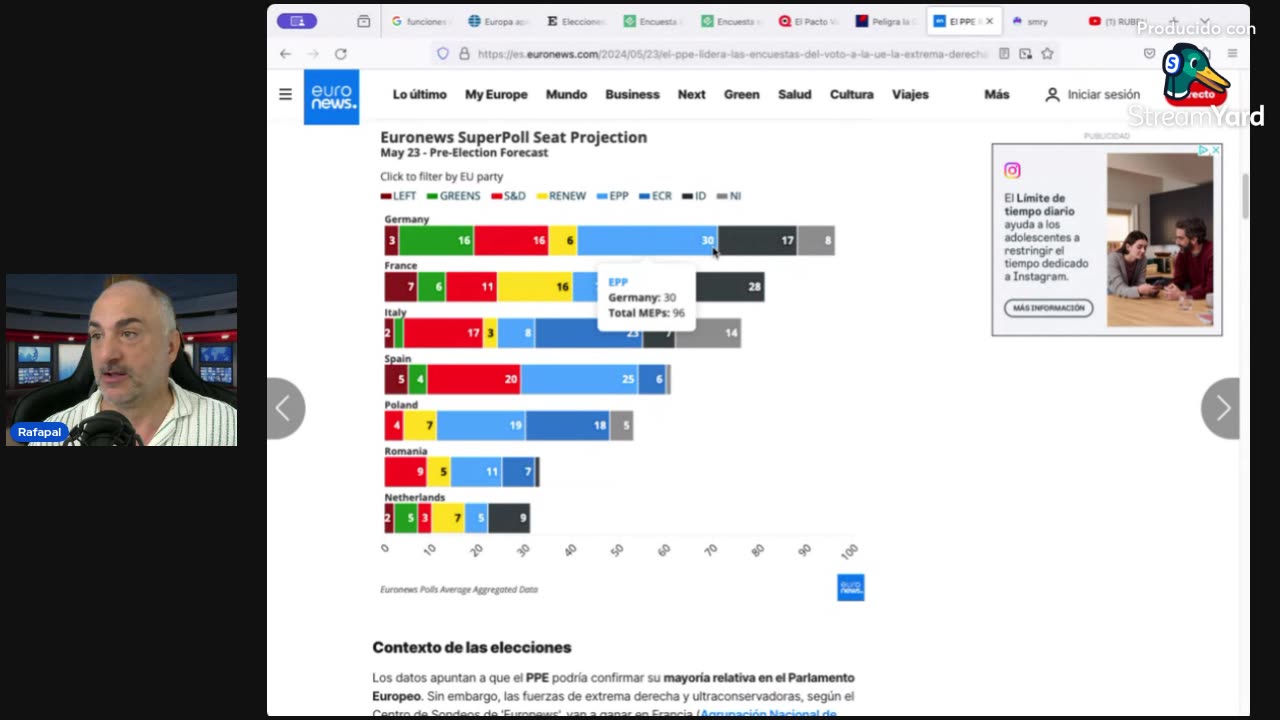The width and height of the screenshot is (1280, 720).
Task: Click the Euronews logo in the header
Action: click(x=331, y=97)
